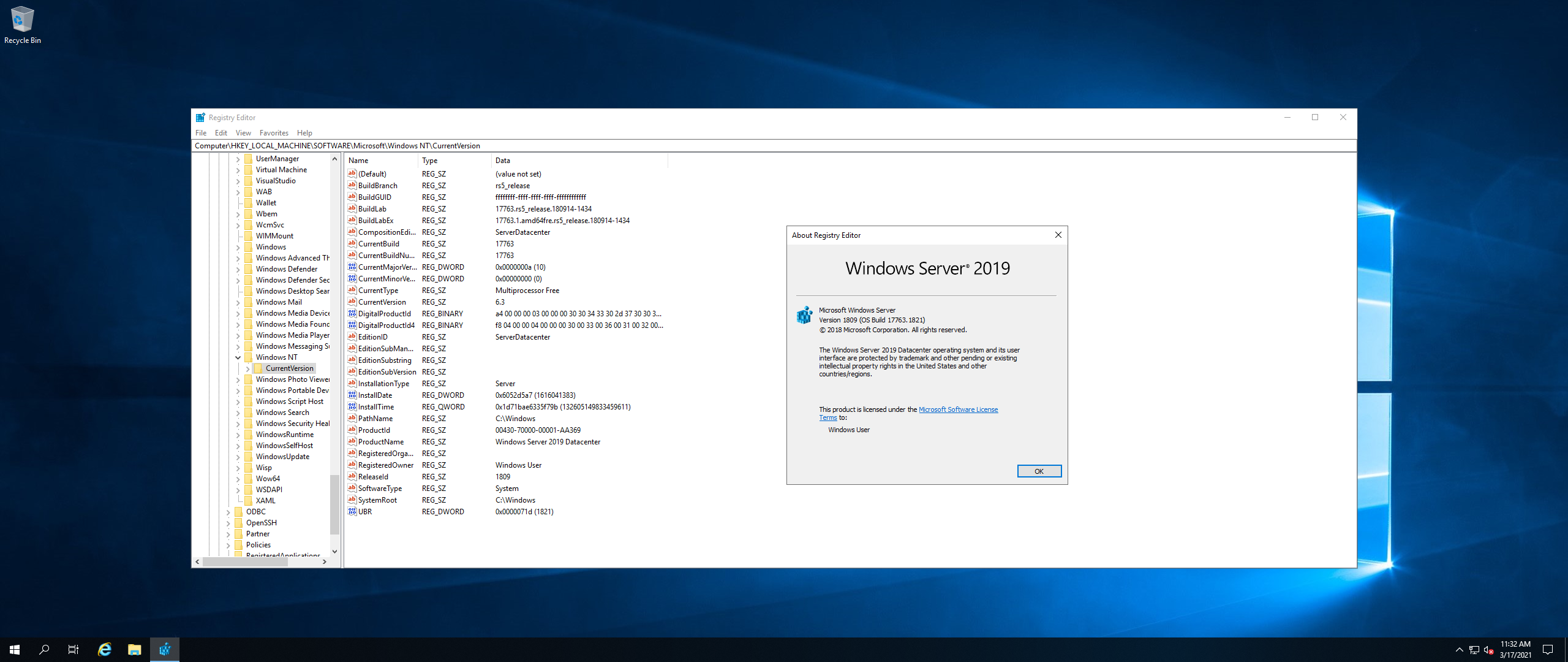This screenshot has width=1568, height=662.
Task: Collapse the Windows NT tree node
Action: pyautogui.click(x=238, y=357)
